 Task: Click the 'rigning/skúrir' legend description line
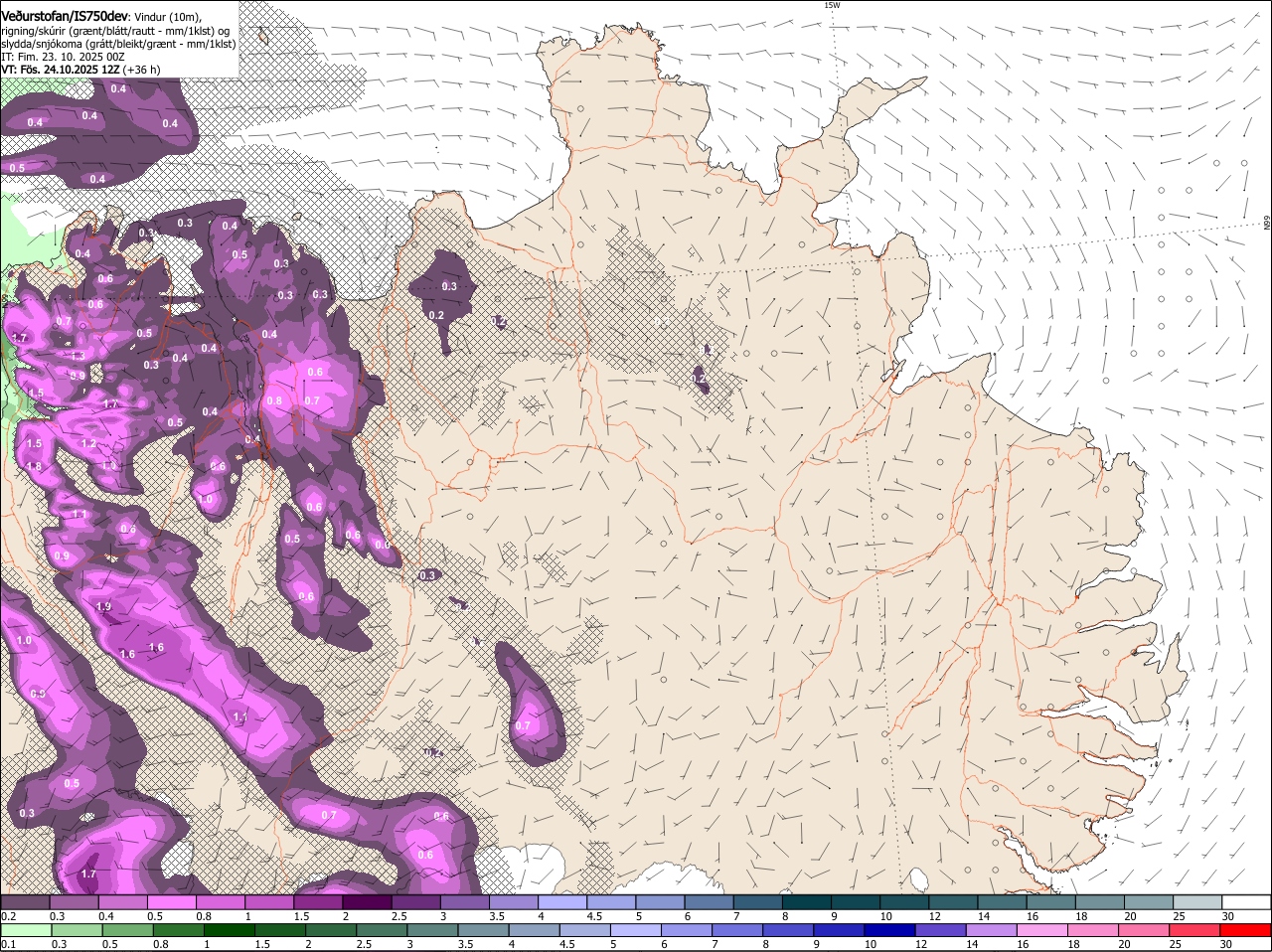click(115, 31)
